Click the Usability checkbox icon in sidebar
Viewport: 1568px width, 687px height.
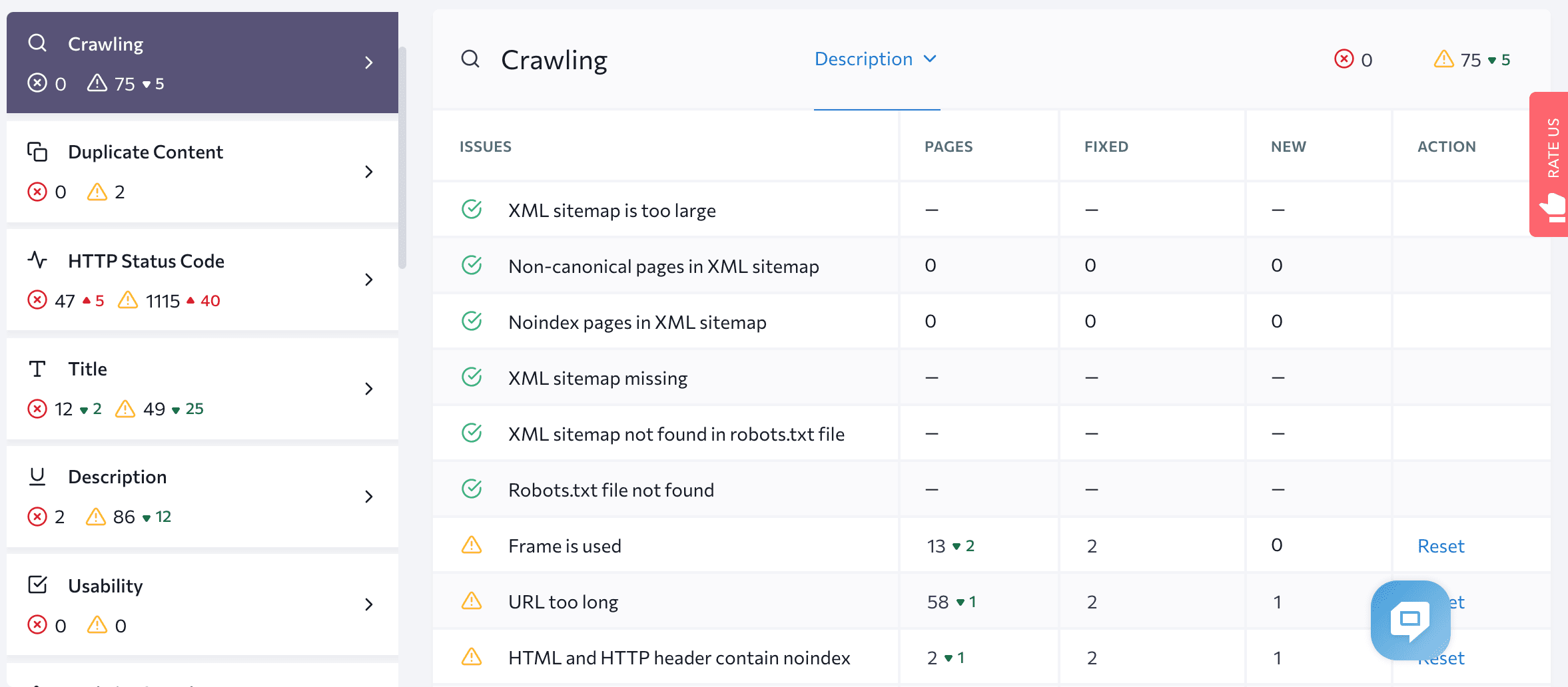click(37, 584)
